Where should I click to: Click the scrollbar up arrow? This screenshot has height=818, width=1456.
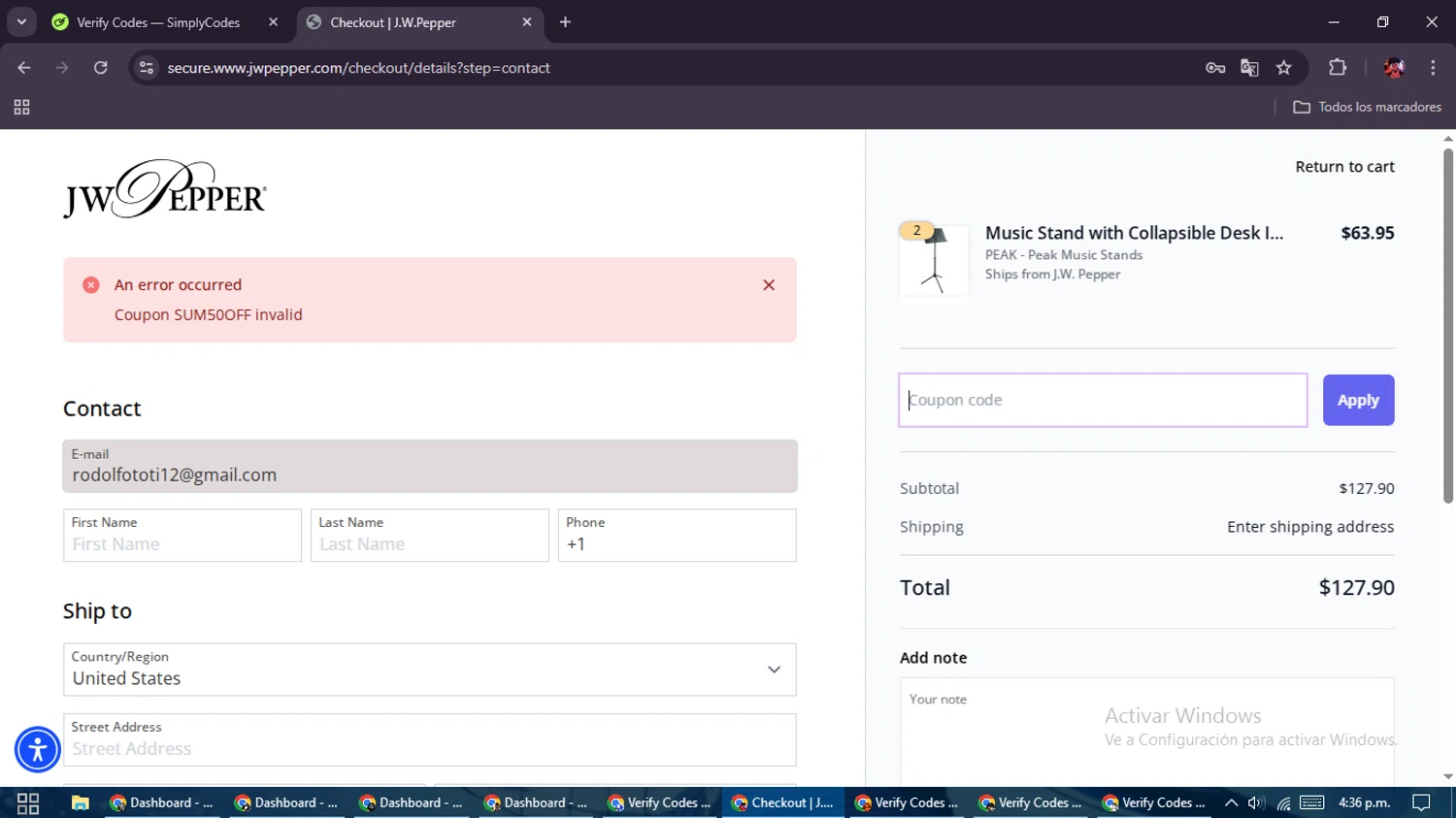pyautogui.click(x=1448, y=139)
